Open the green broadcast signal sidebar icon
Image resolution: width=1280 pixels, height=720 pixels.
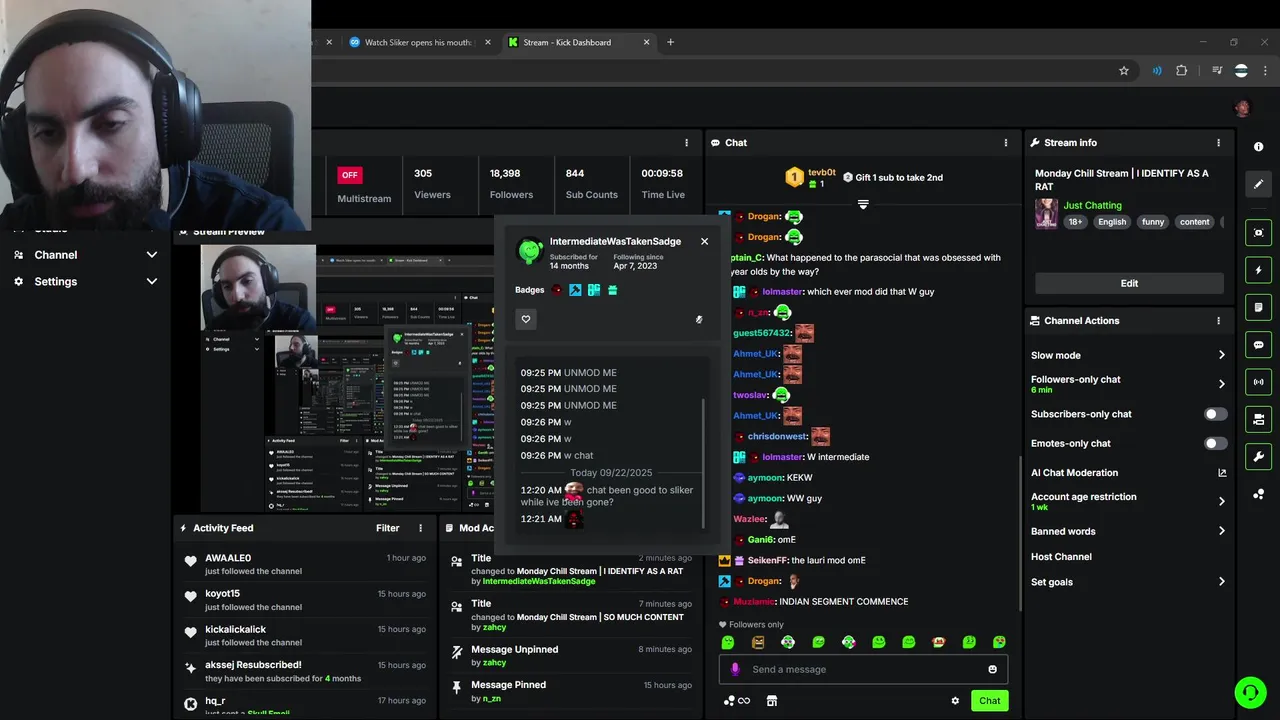[x=1258, y=382]
